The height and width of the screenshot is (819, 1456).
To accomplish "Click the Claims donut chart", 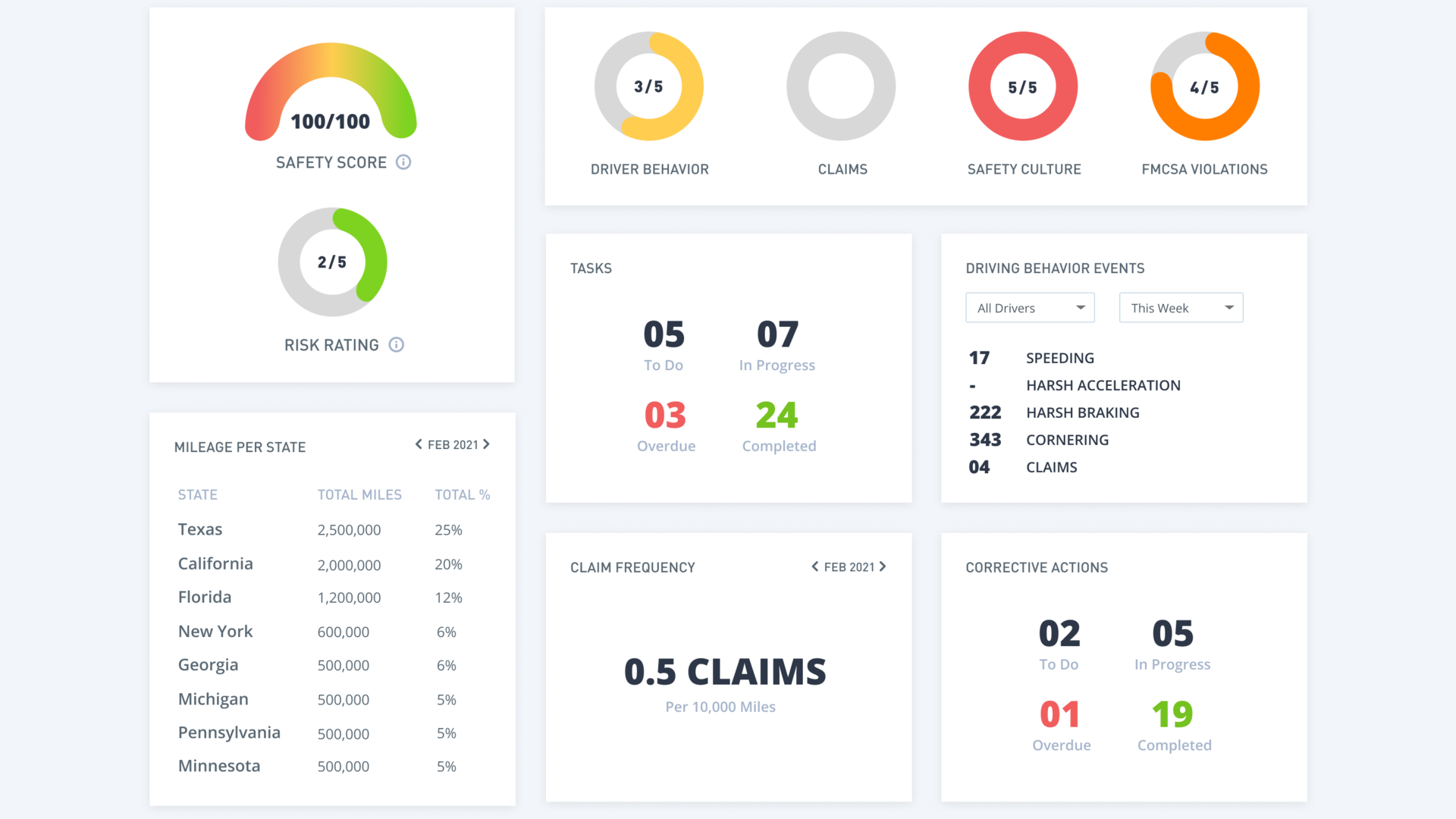I will click(841, 86).
